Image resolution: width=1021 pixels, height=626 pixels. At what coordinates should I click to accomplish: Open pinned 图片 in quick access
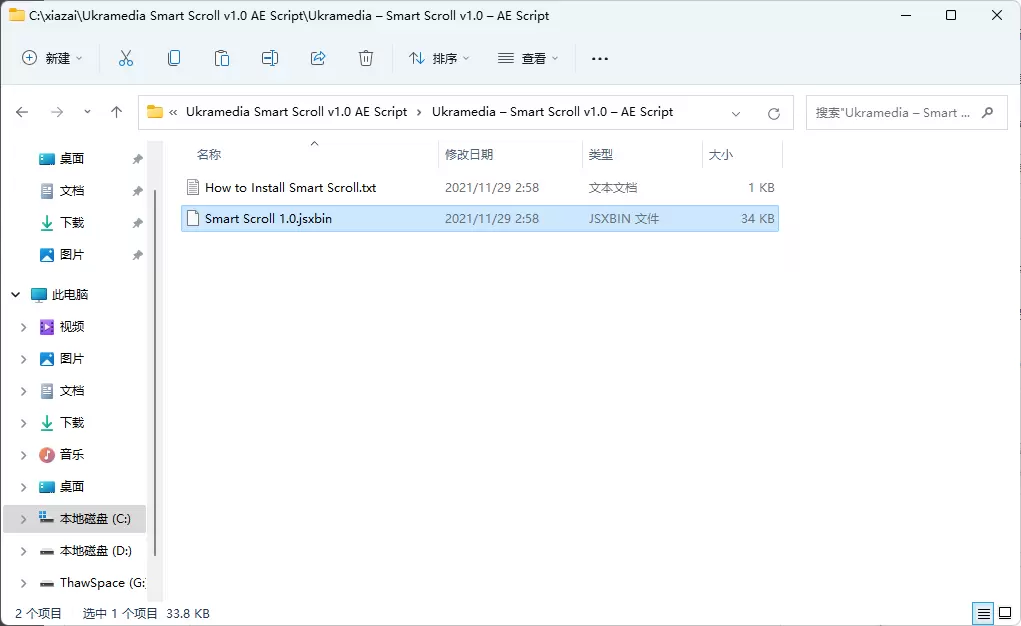click(72, 255)
